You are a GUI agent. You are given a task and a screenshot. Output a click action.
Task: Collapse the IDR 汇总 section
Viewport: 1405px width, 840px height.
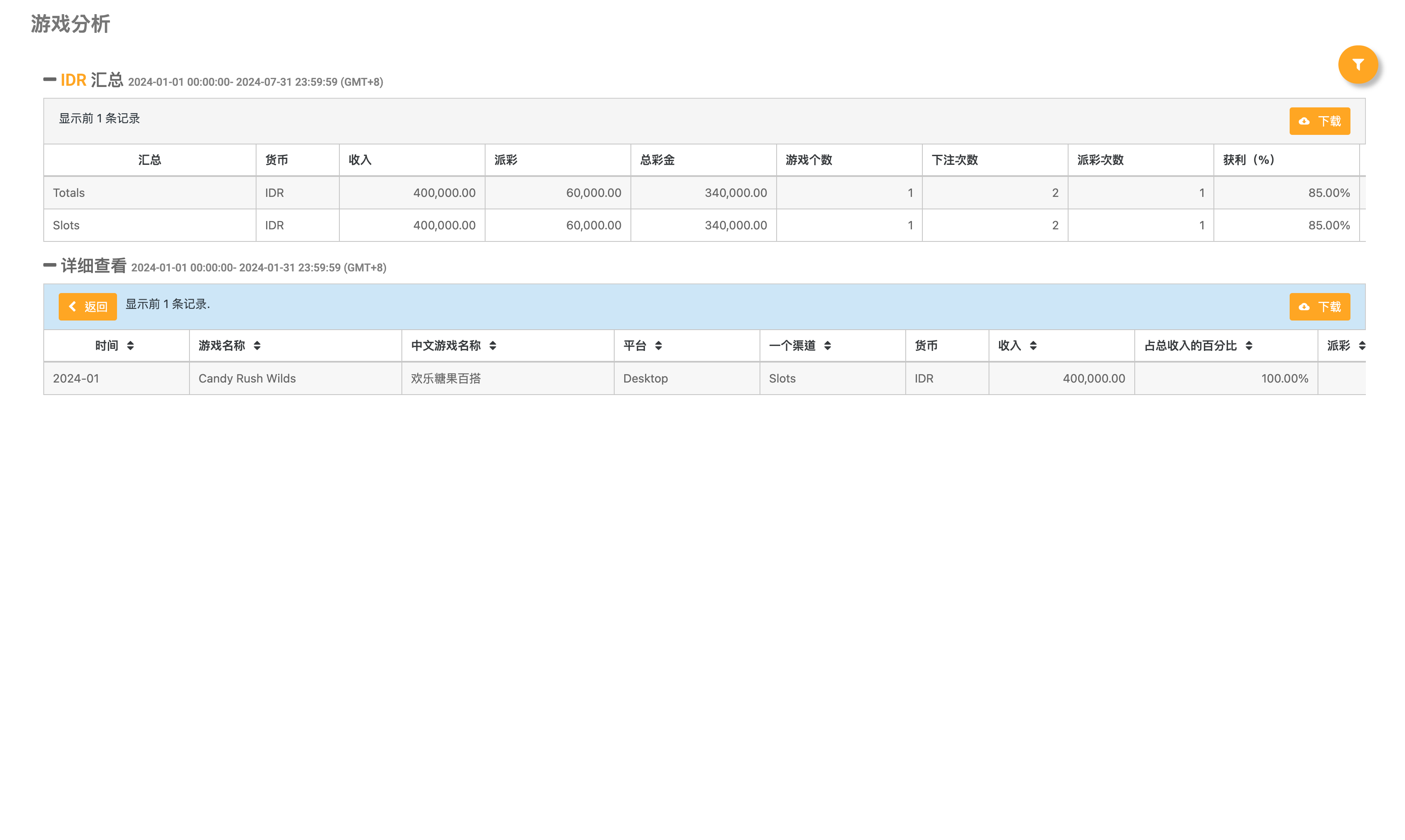50,80
